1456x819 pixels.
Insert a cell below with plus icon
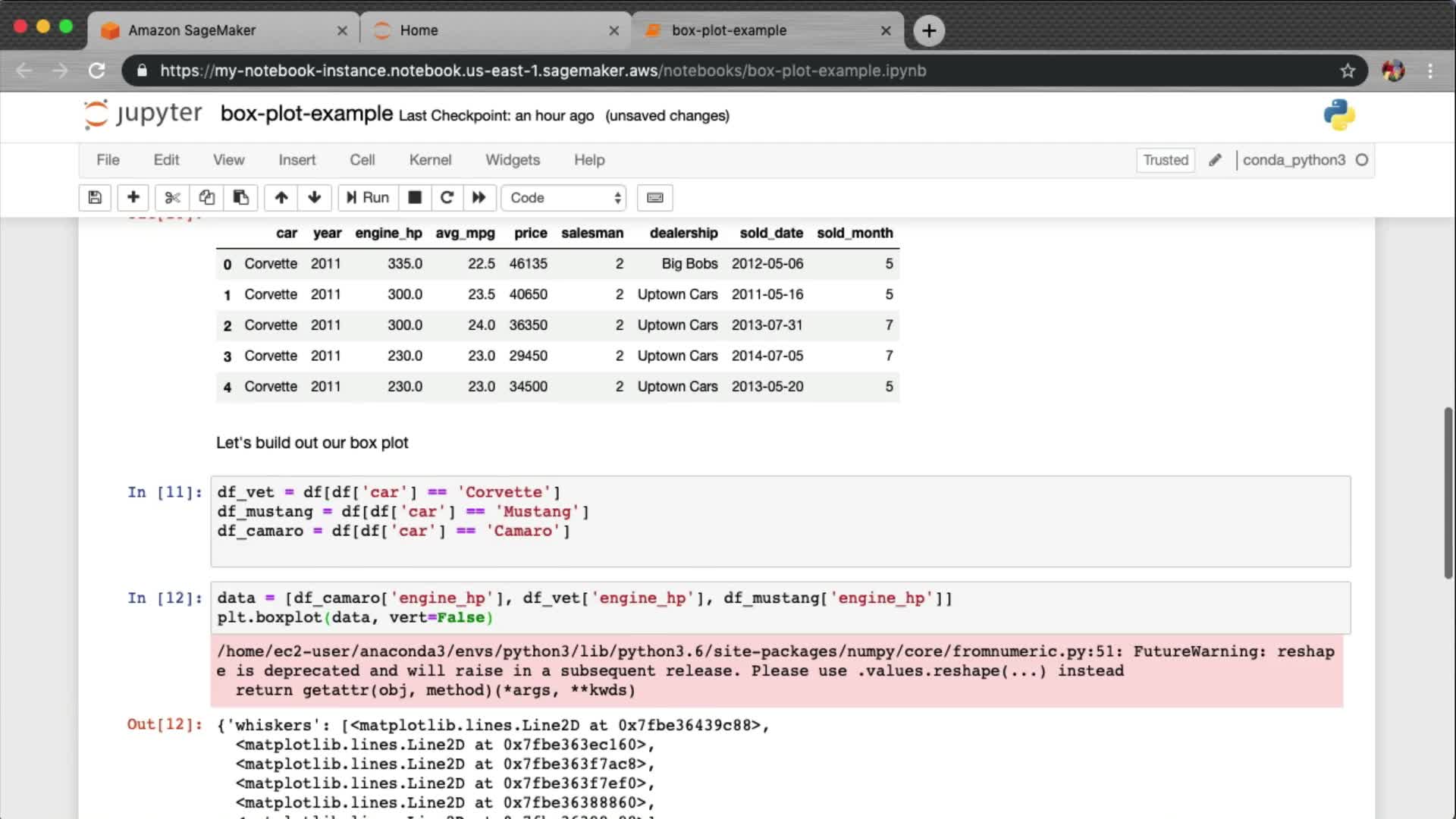(133, 198)
